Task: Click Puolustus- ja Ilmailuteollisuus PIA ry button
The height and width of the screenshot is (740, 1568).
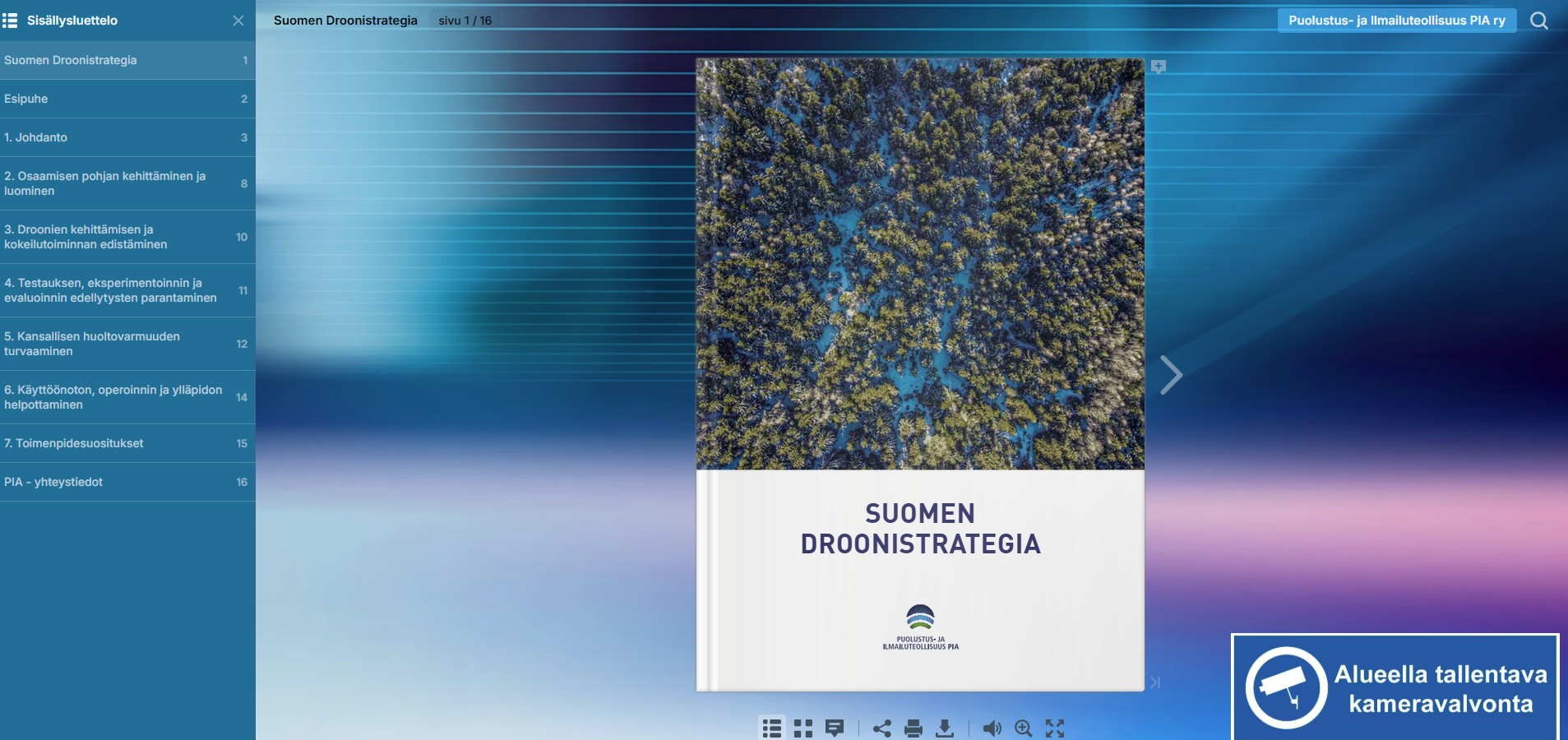Action: pos(1396,21)
